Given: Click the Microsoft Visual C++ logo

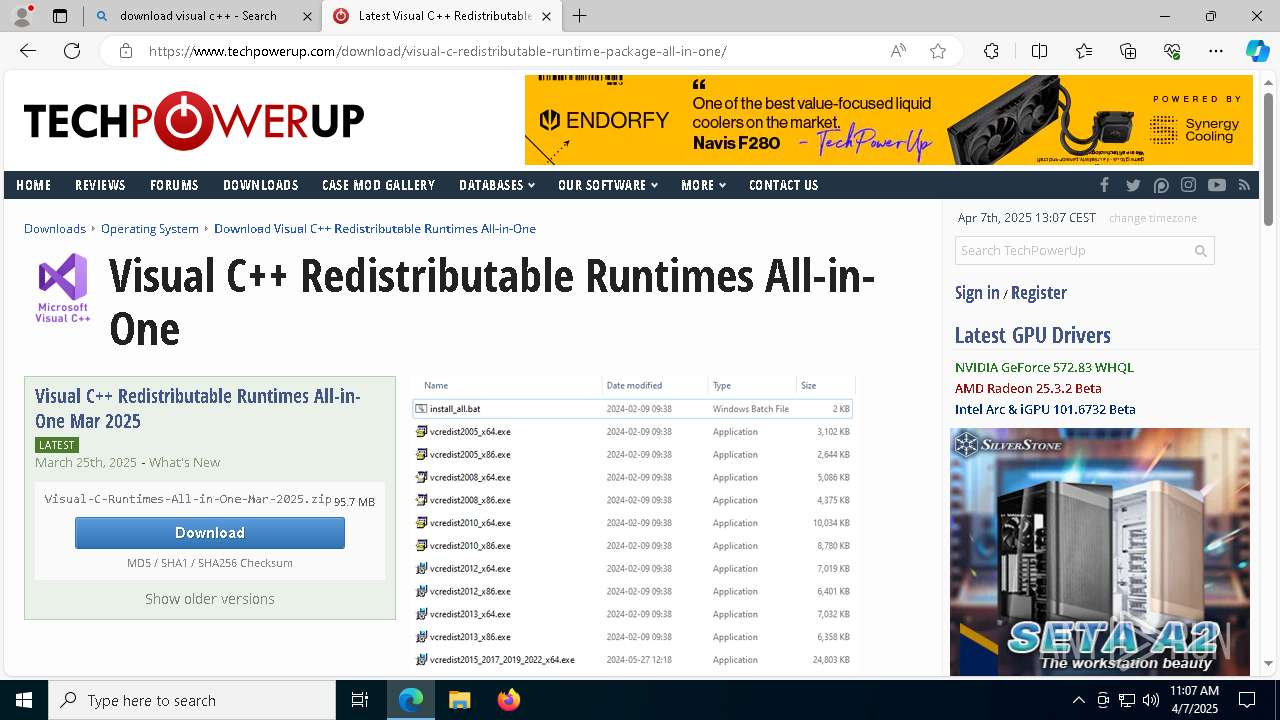Looking at the screenshot, I should point(63,288).
